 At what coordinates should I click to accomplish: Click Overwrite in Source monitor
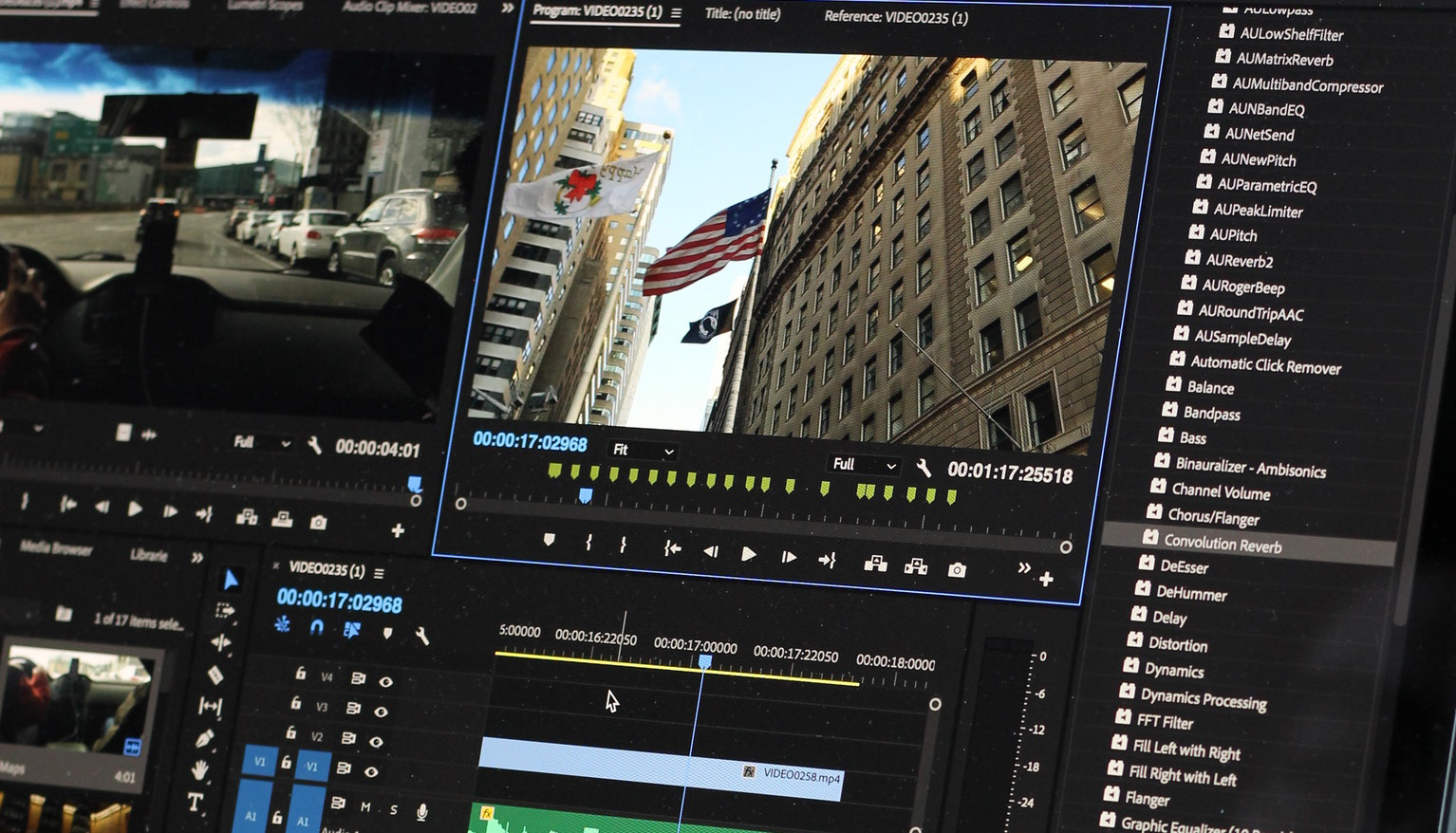tap(282, 519)
